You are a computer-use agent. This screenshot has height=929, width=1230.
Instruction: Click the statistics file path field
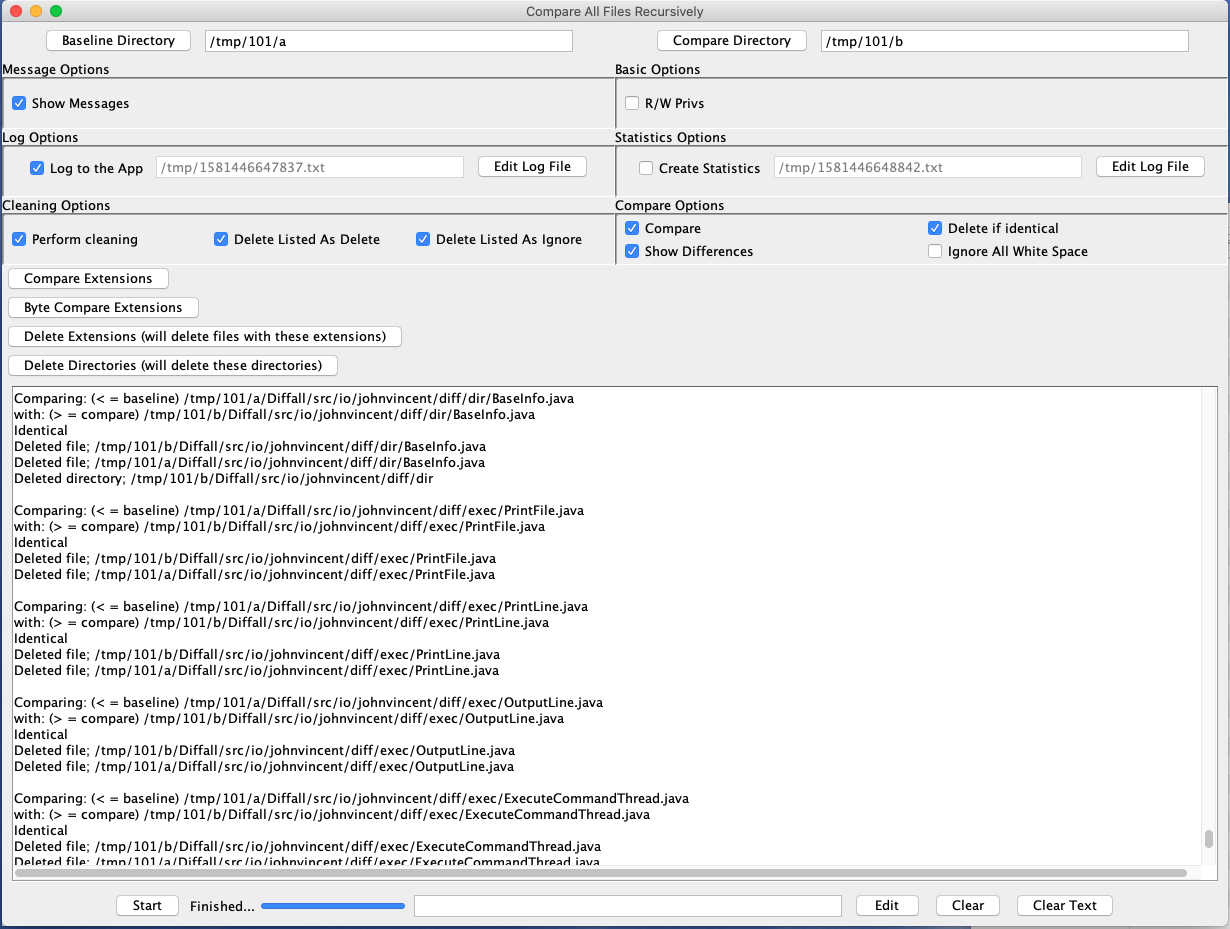tap(928, 167)
